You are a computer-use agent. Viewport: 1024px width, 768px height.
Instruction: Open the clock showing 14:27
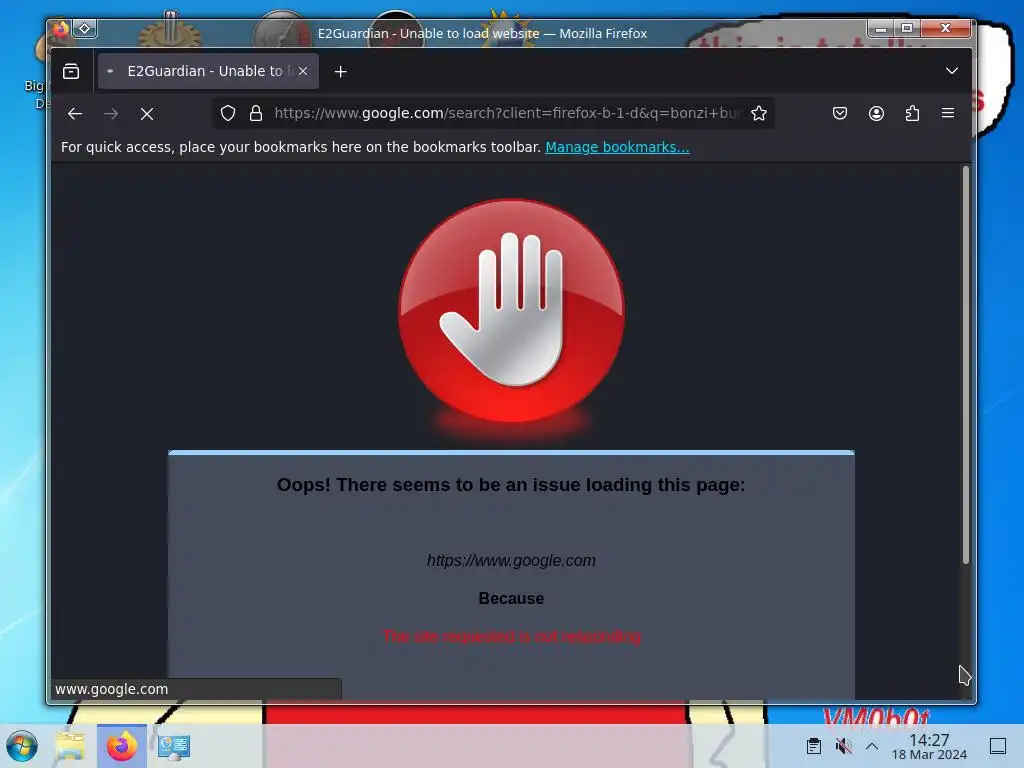coord(929,746)
